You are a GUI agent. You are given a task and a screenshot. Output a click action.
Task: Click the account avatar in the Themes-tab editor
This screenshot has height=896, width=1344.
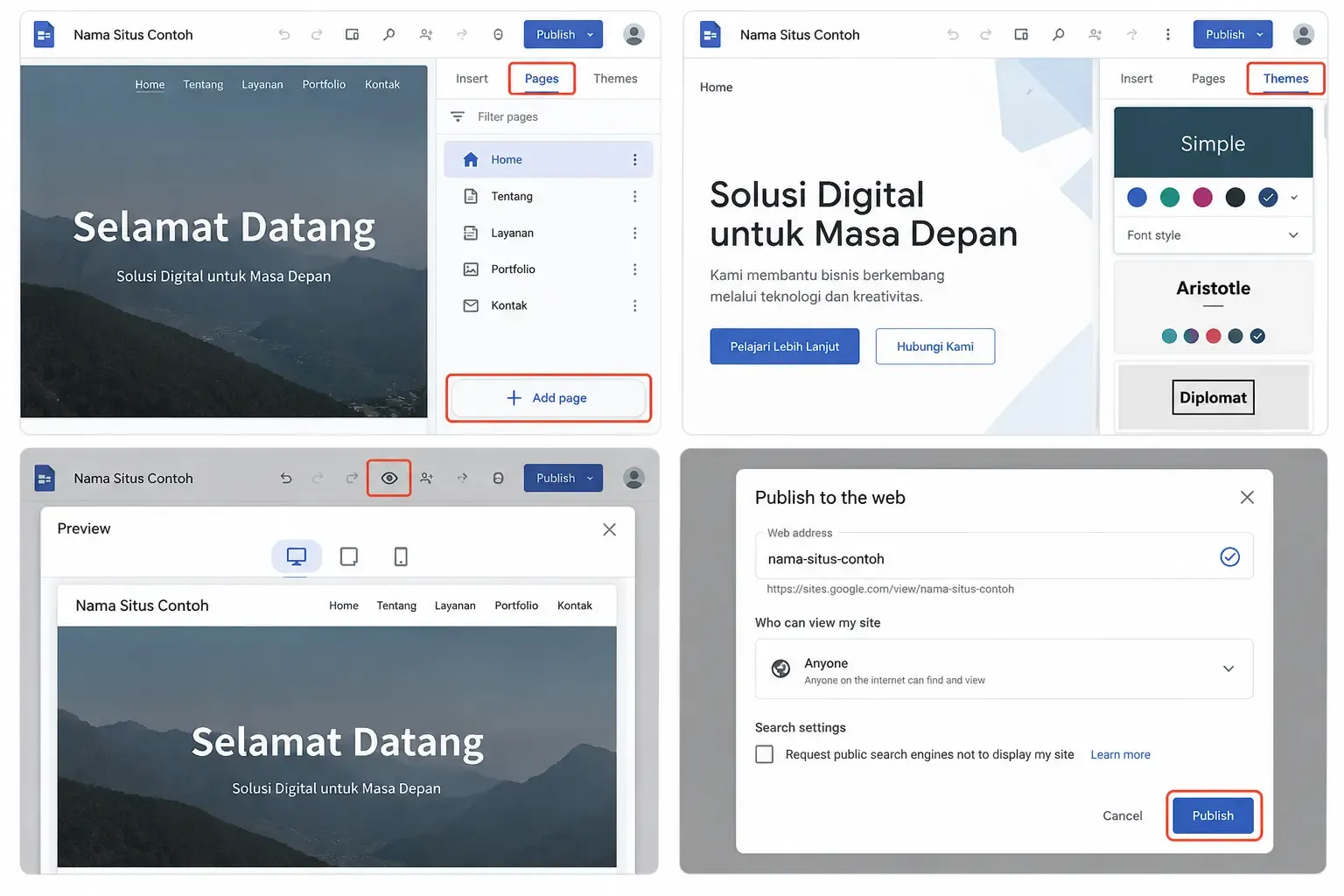[x=1303, y=35]
